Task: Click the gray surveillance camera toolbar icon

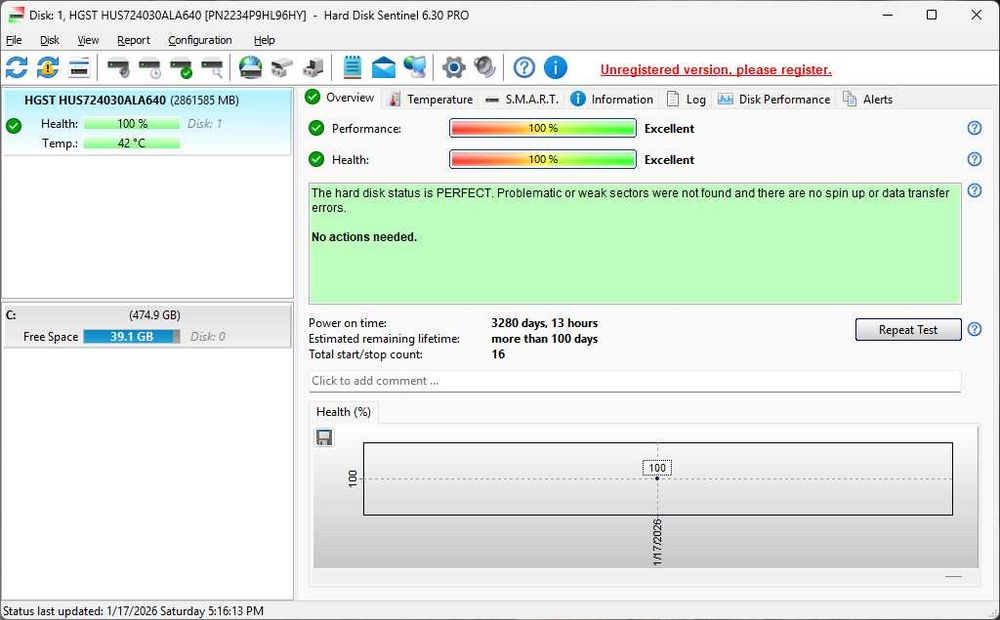Action: 282,67
